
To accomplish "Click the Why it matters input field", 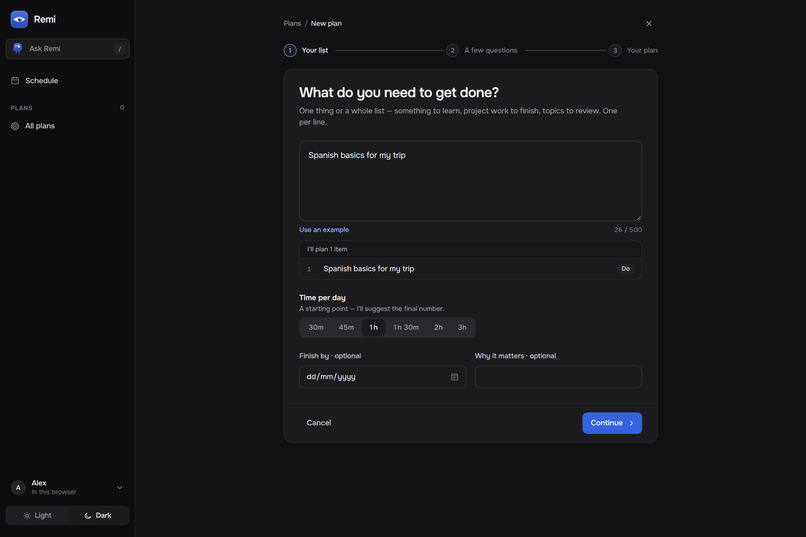I will click(x=558, y=377).
